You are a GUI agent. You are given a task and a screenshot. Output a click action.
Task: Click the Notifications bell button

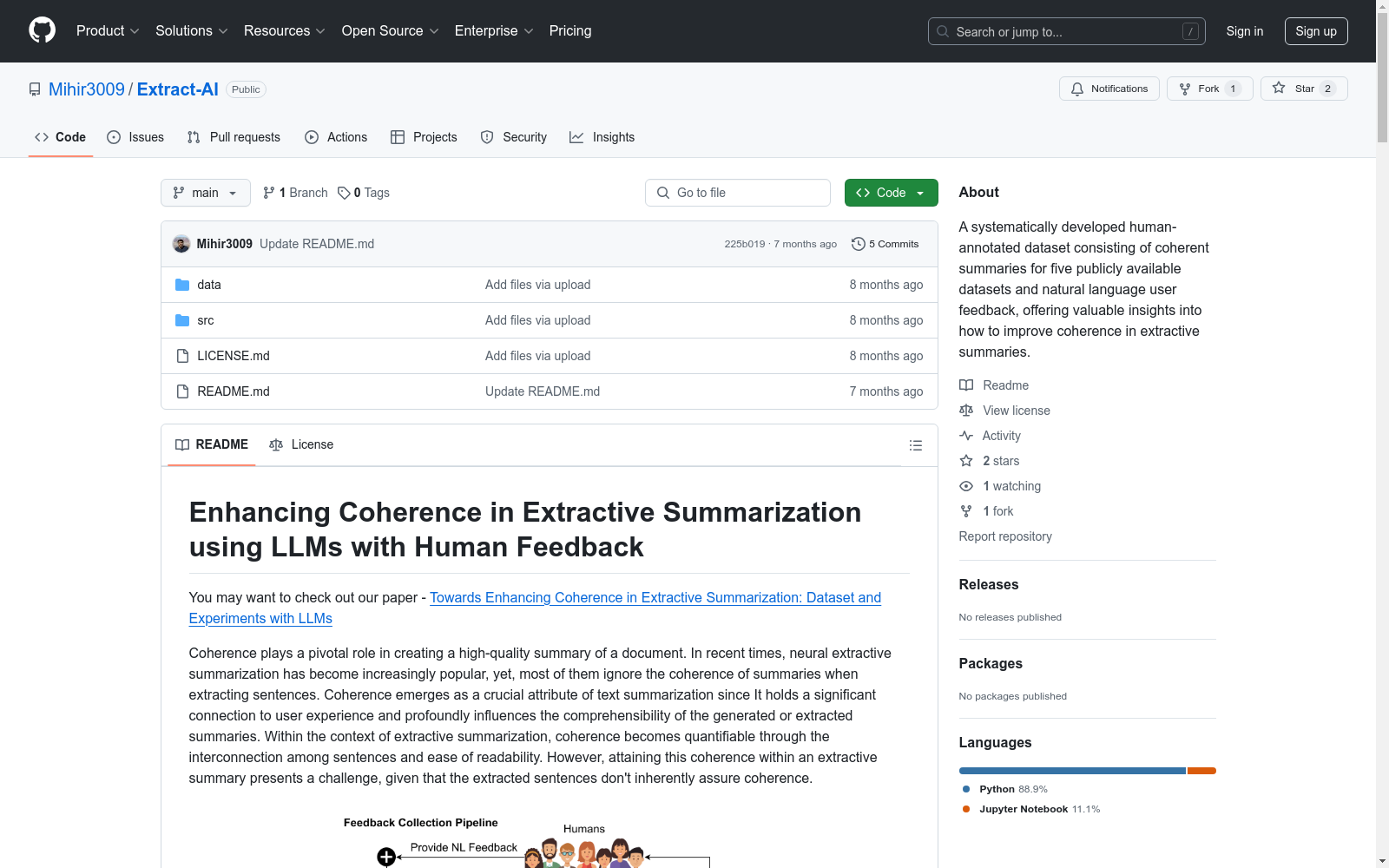(x=1109, y=89)
